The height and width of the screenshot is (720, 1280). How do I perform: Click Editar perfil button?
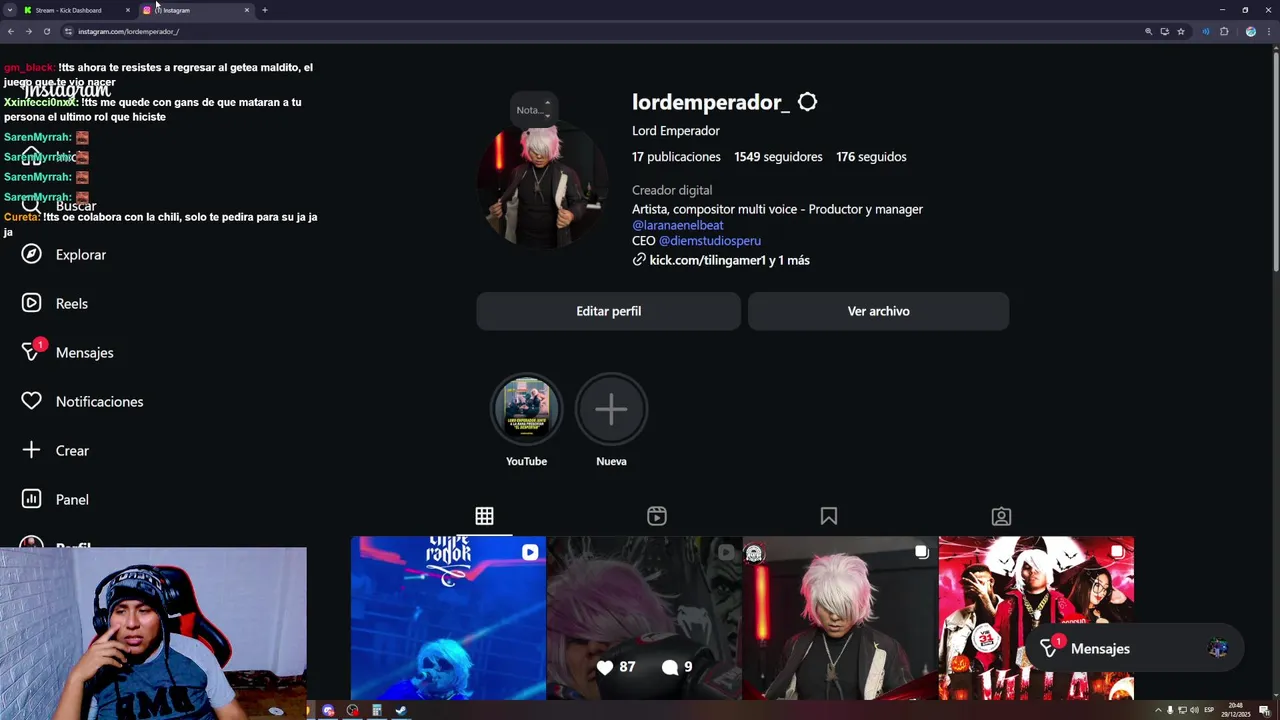click(x=608, y=311)
